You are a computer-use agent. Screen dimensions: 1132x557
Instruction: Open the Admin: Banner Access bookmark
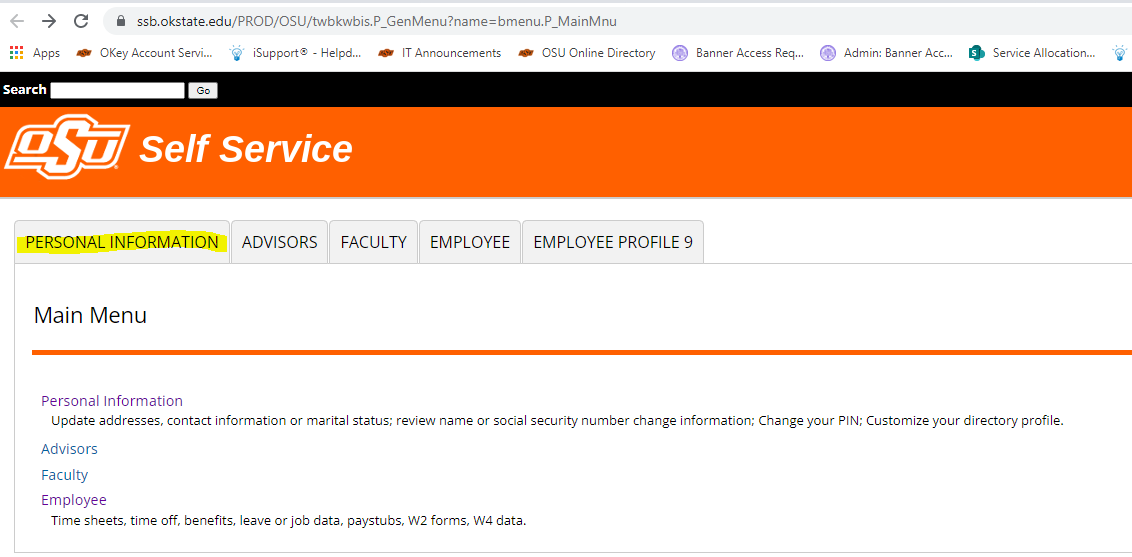click(887, 53)
